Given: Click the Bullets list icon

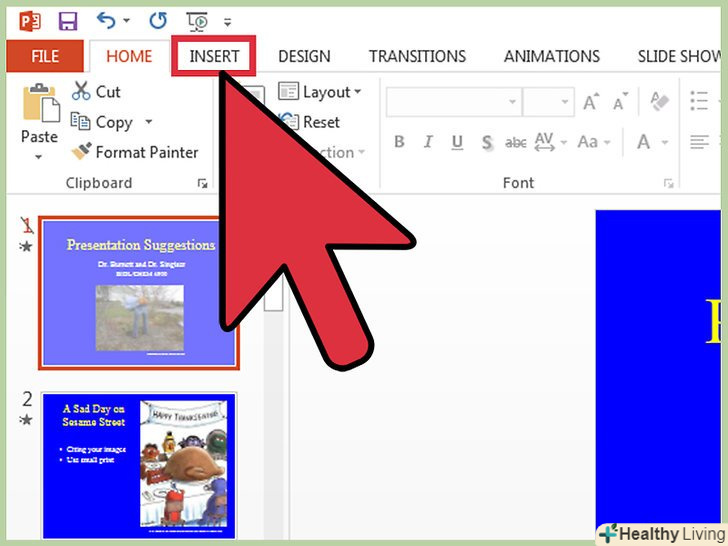Looking at the screenshot, I should (699, 101).
